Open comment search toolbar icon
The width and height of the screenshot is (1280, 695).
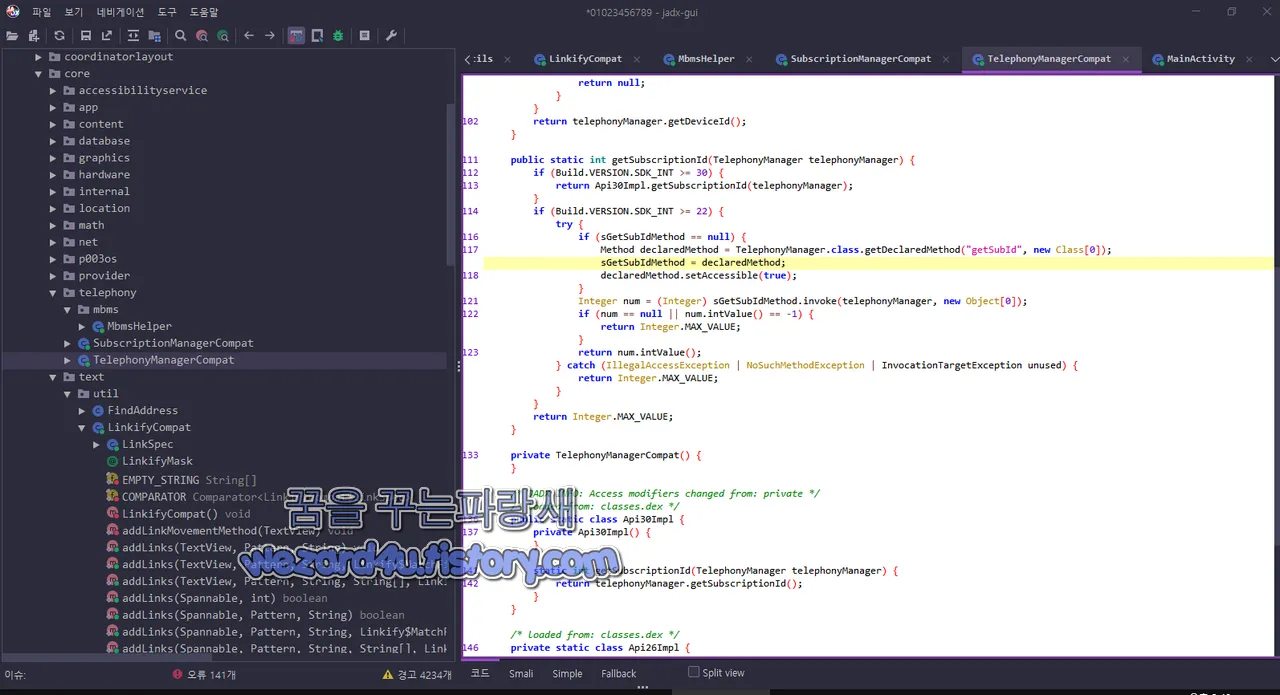click(x=223, y=35)
